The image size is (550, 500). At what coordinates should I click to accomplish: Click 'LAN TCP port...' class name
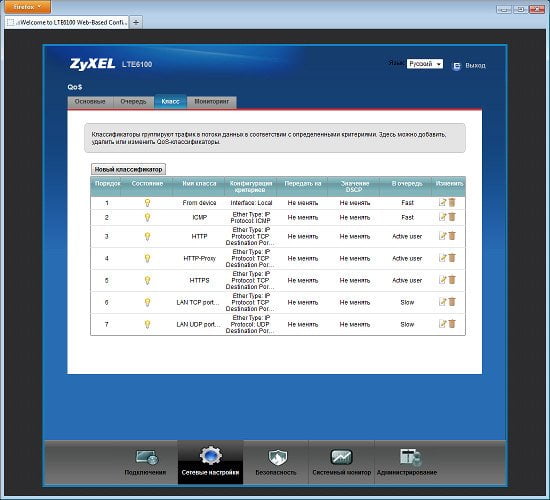(x=198, y=302)
